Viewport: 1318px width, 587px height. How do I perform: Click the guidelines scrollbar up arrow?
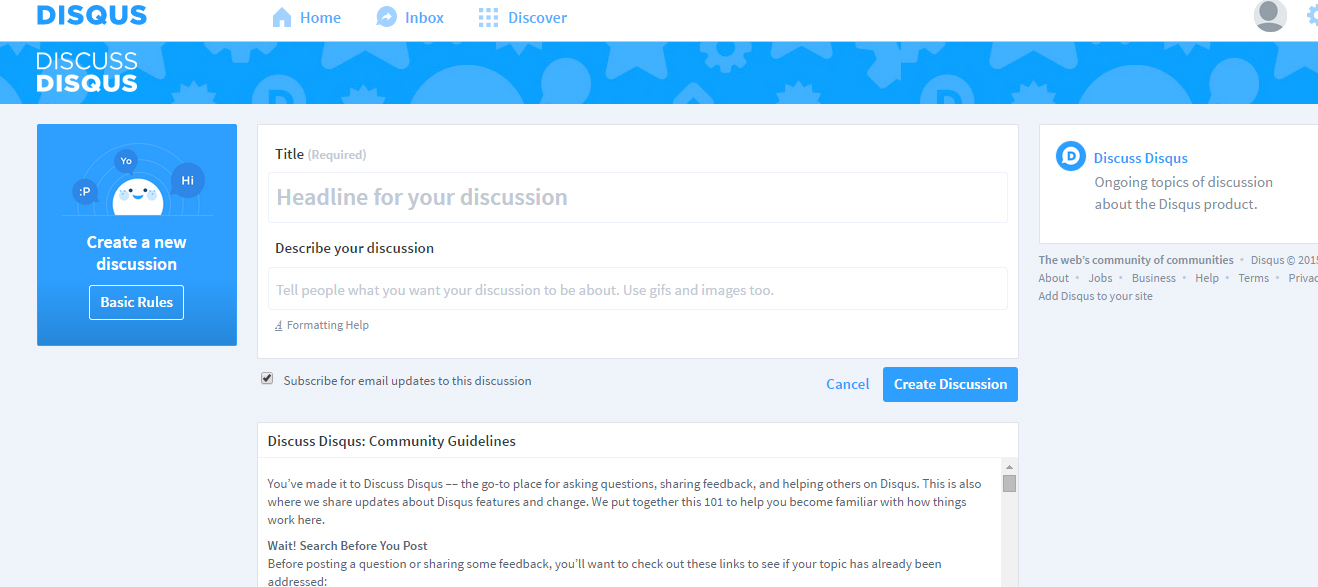pos(1009,467)
